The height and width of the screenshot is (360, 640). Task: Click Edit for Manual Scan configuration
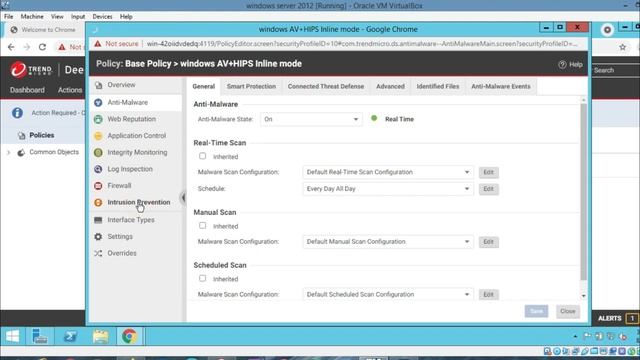(x=489, y=242)
